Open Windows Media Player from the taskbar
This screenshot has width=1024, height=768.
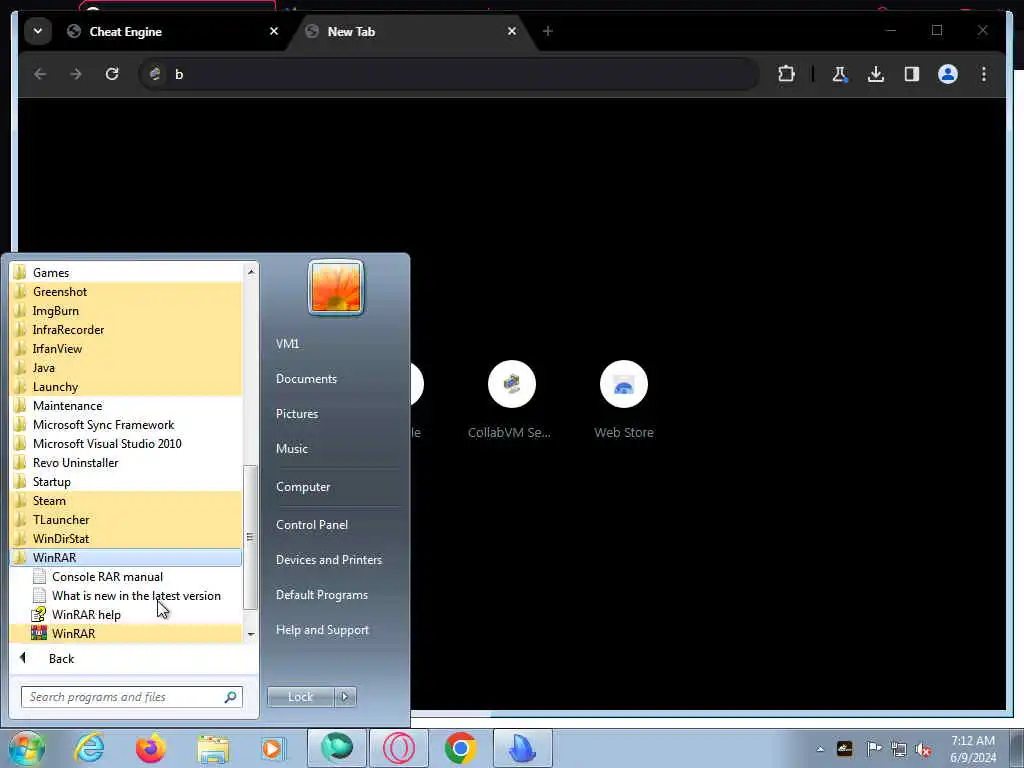273,748
